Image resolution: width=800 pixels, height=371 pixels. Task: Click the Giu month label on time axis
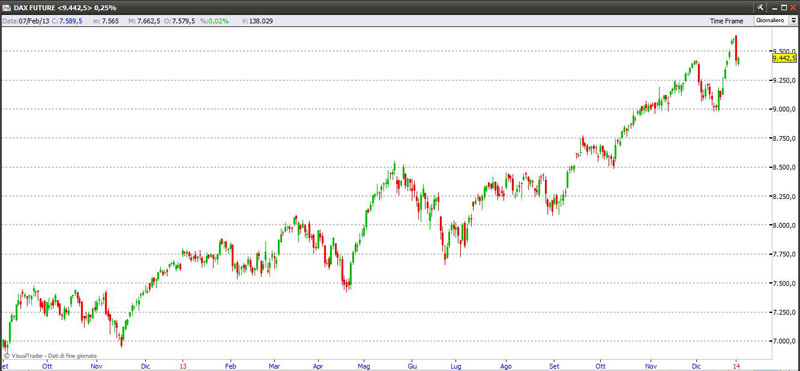point(411,366)
